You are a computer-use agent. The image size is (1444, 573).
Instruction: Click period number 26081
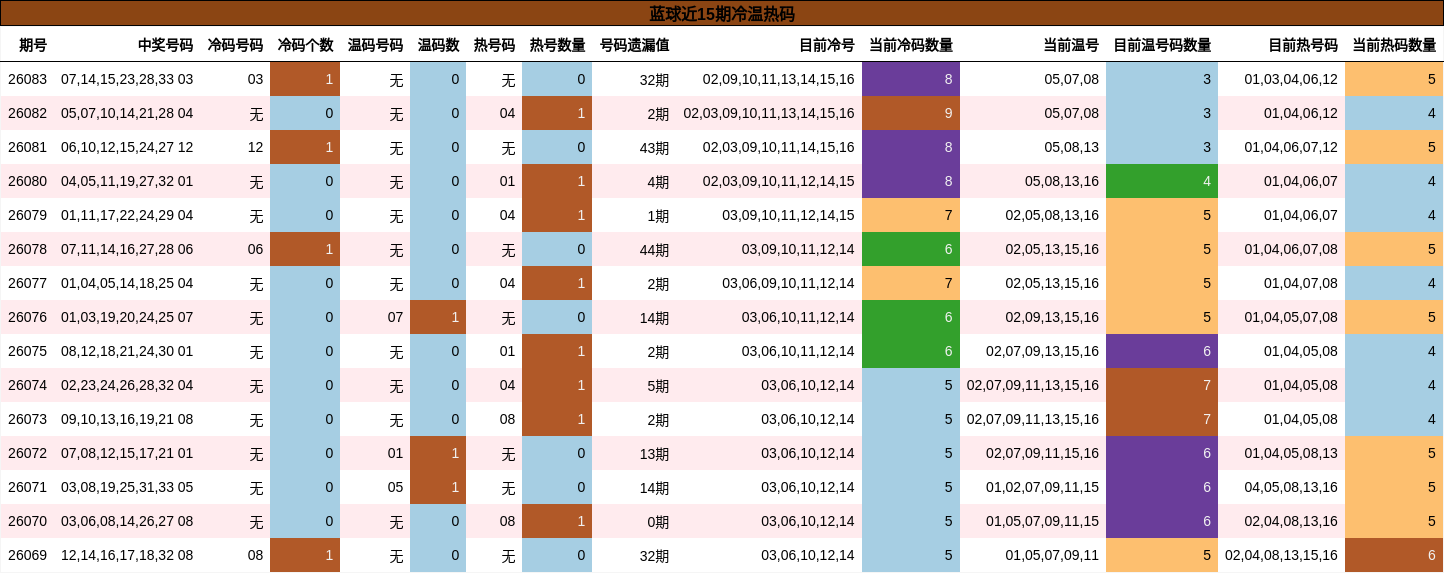coord(27,147)
